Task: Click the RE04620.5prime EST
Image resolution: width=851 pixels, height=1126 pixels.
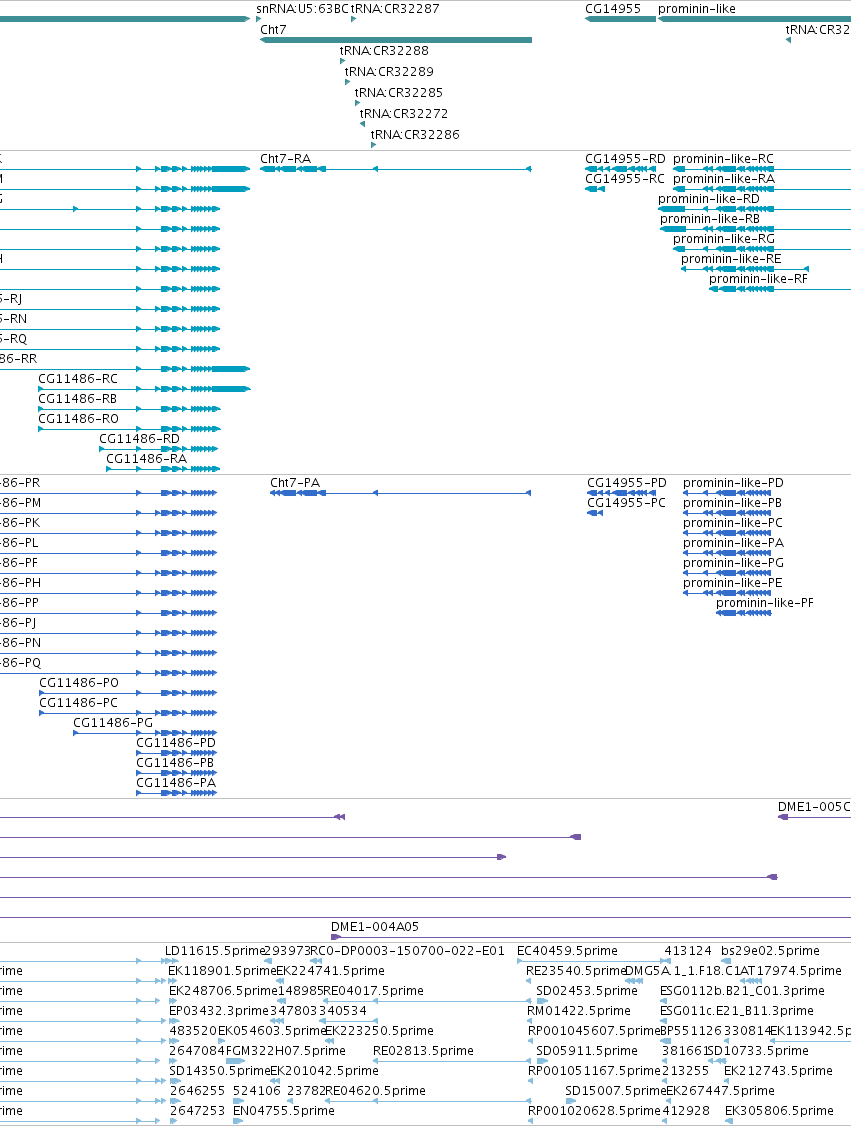Action: pos(428,1101)
